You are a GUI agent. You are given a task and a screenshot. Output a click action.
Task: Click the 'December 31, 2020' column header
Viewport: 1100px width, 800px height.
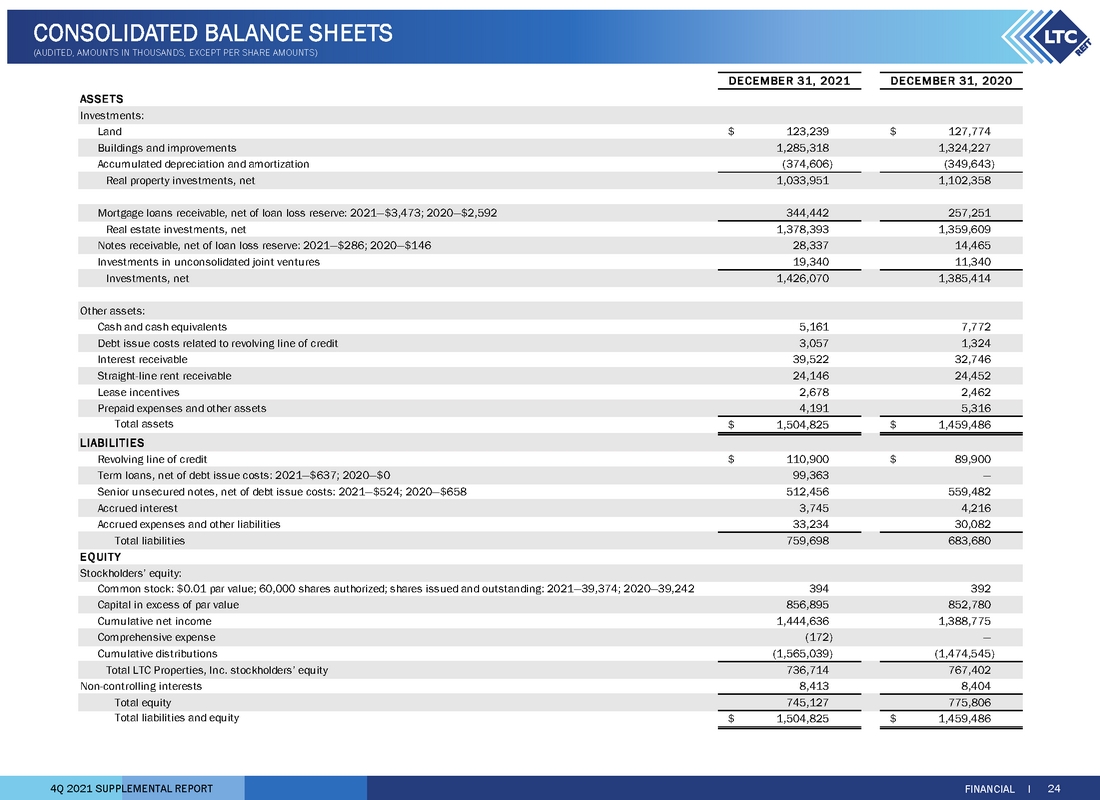click(x=951, y=81)
